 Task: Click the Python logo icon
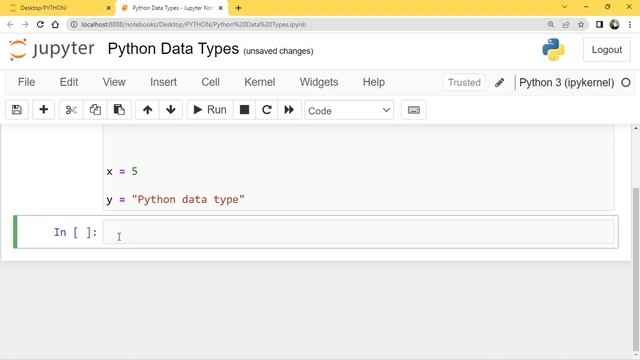click(553, 50)
